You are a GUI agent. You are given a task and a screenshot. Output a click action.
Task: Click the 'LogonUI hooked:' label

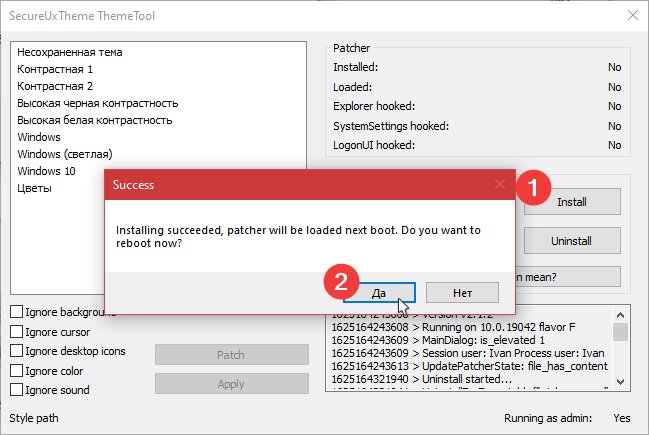coord(374,145)
